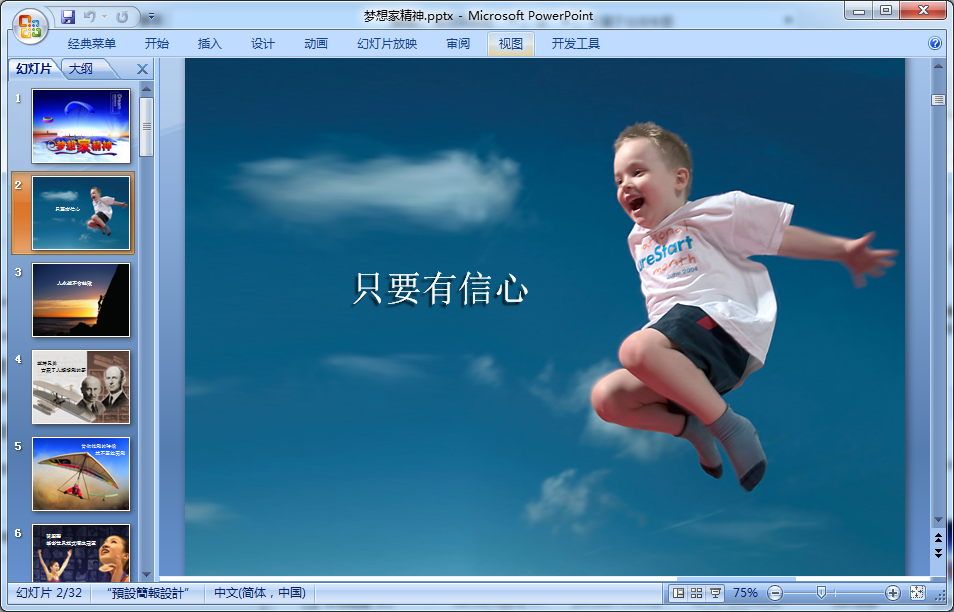This screenshot has width=954, height=612.
Task: Zoom in with the plus button
Action: pos(893,593)
